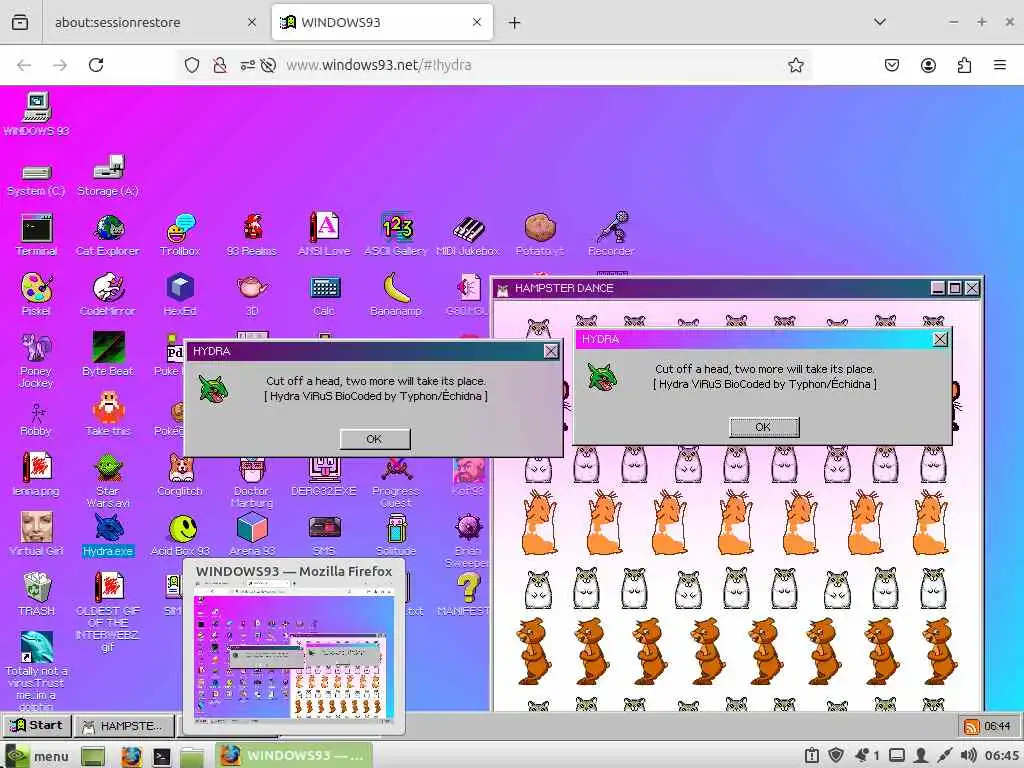Open the 3D teapot icon
This screenshot has width=1024, height=768.
pos(252,295)
